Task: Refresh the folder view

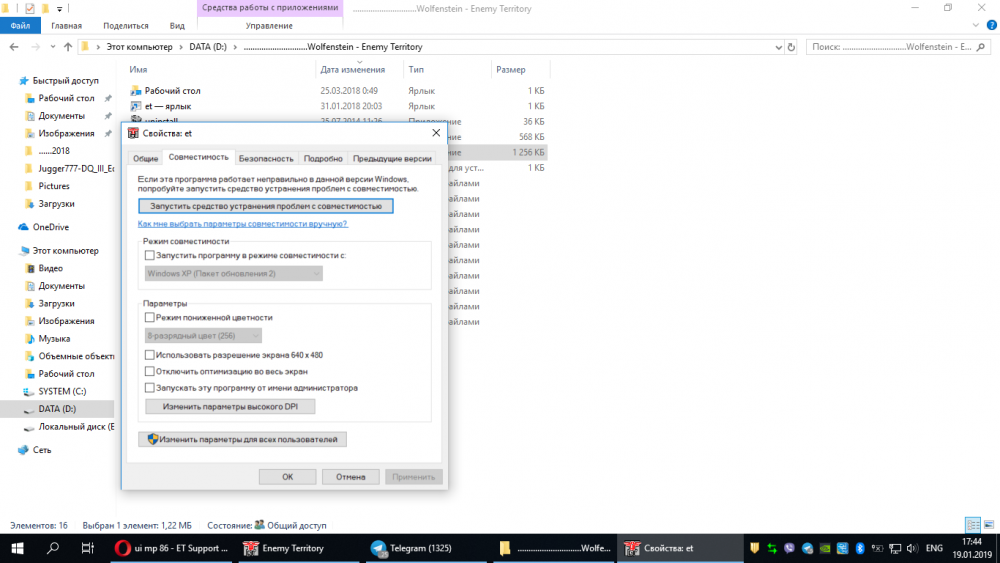Action: coord(791,47)
